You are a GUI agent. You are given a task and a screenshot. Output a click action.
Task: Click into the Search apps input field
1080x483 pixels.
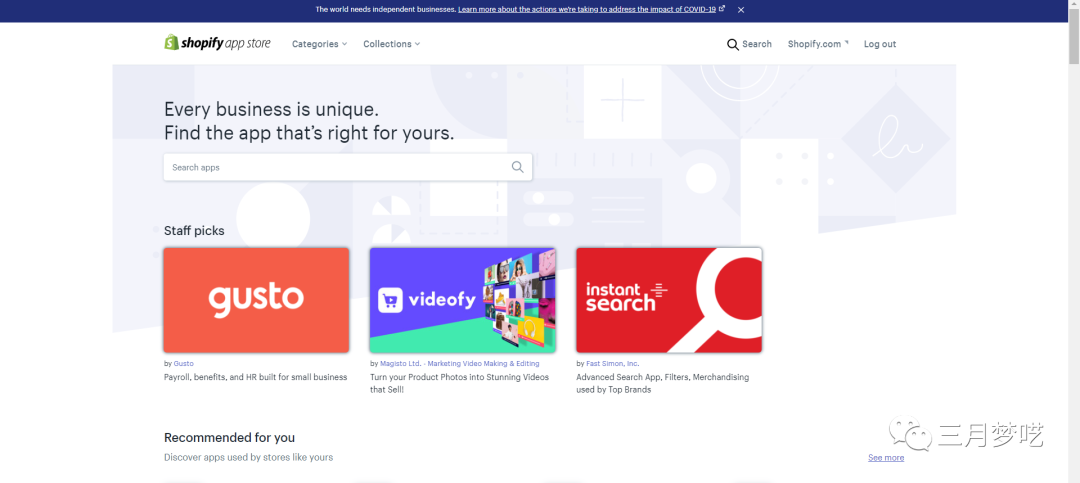(x=347, y=167)
